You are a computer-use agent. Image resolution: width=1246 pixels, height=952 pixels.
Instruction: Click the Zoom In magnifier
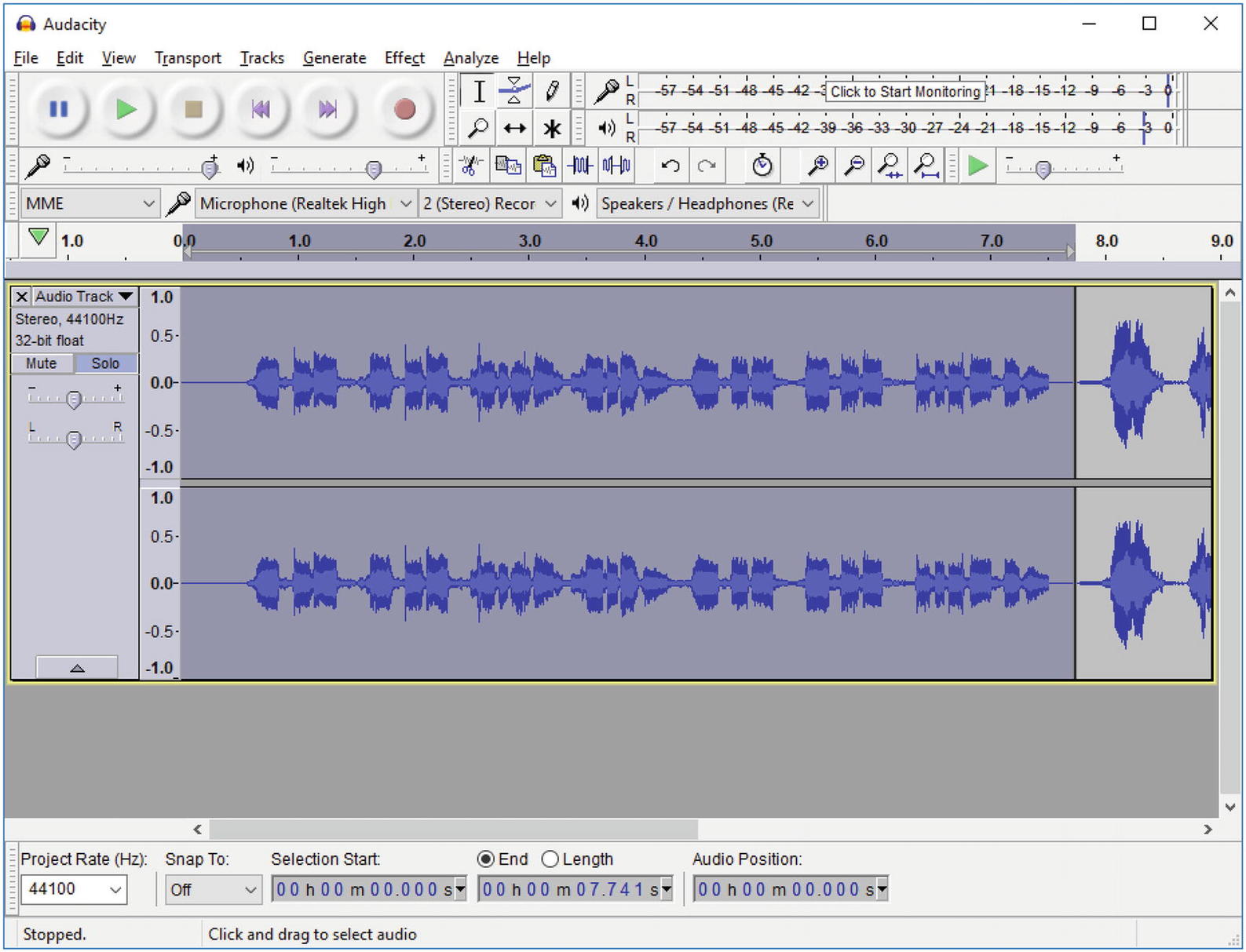(x=817, y=166)
